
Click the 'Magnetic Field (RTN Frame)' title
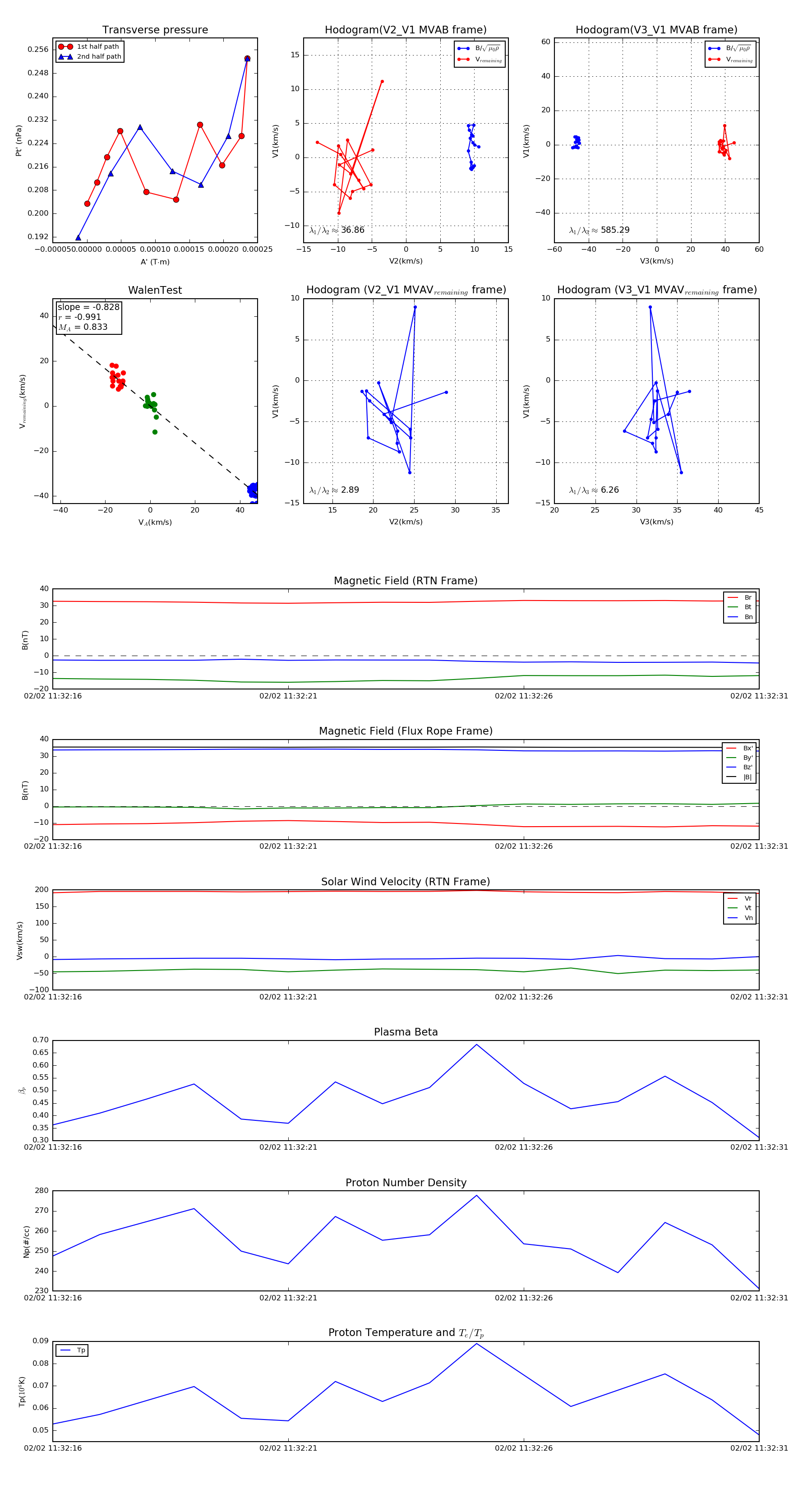click(x=406, y=581)
